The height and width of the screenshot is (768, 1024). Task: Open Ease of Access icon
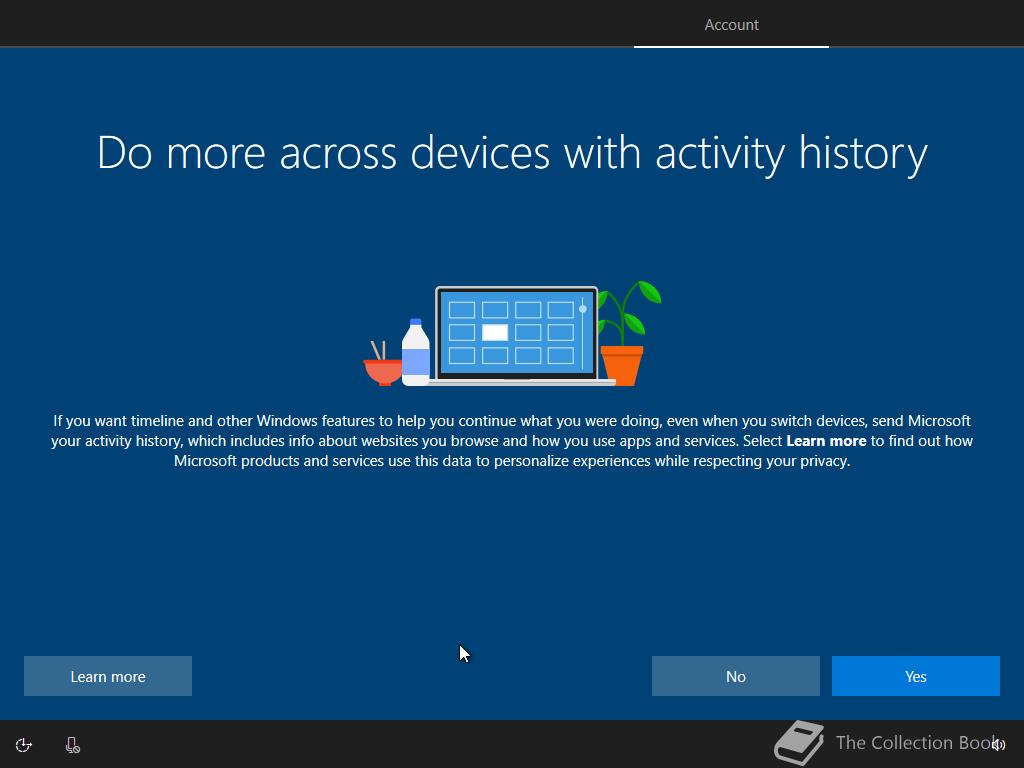click(x=24, y=745)
